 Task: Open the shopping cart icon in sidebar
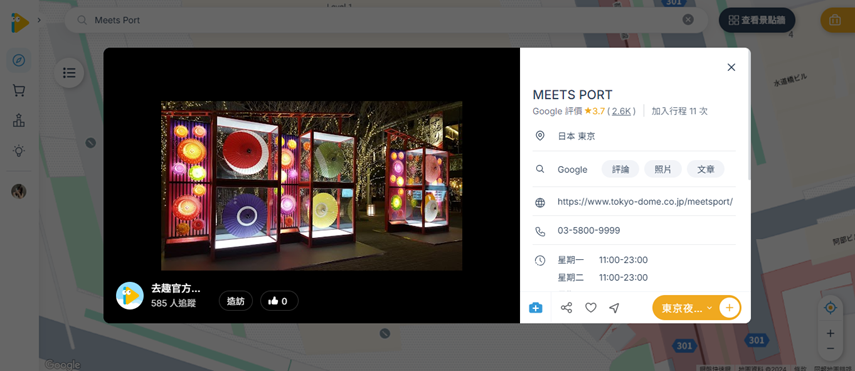(19, 91)
